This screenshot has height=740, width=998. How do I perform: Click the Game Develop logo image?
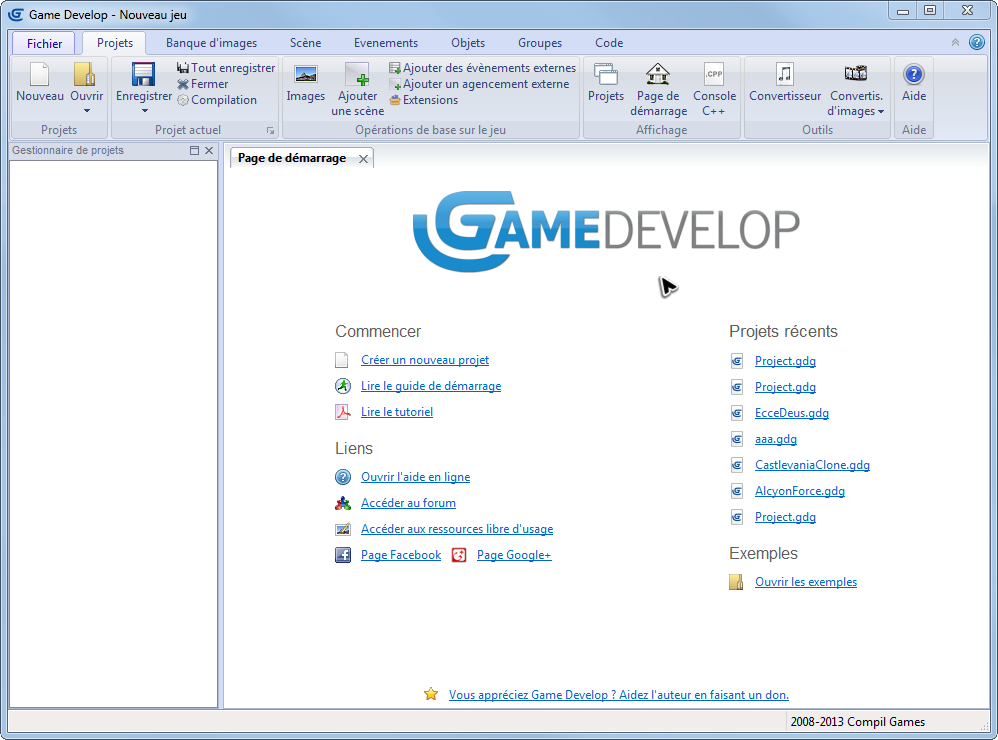pyautogui.click(x=606, y=231)
